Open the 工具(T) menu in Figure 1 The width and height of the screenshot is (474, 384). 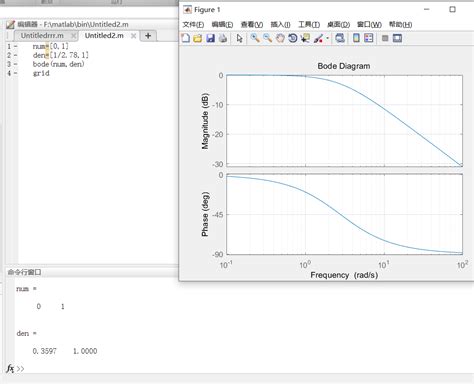[309, 24]
